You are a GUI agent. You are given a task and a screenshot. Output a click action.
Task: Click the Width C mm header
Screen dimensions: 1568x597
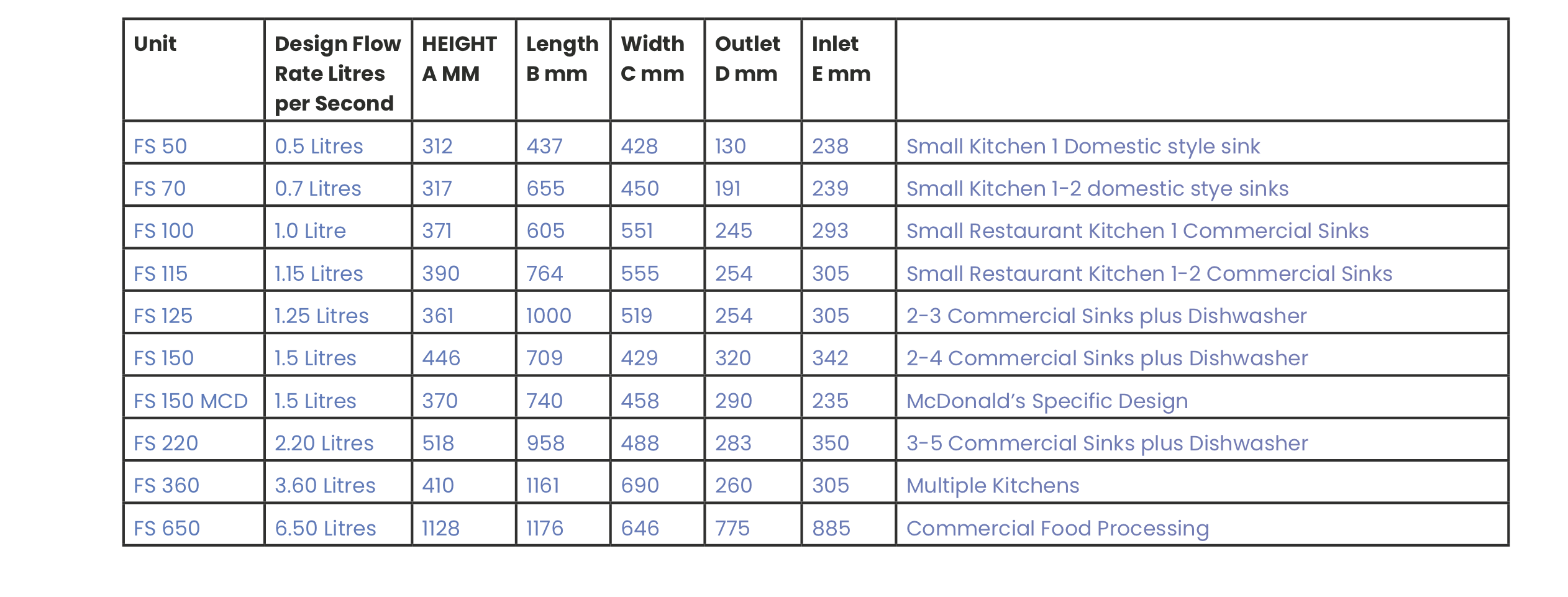pos(652,58)
